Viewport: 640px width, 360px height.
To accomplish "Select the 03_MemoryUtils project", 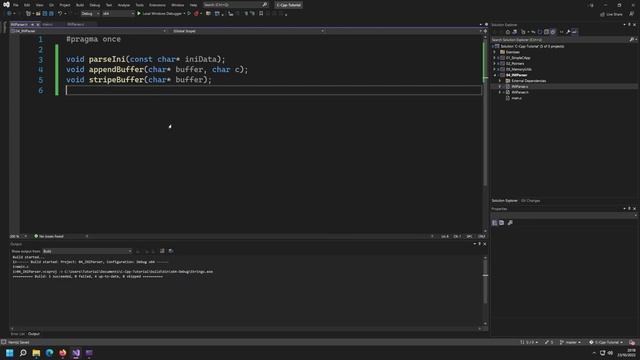I will tap(519, 69).
